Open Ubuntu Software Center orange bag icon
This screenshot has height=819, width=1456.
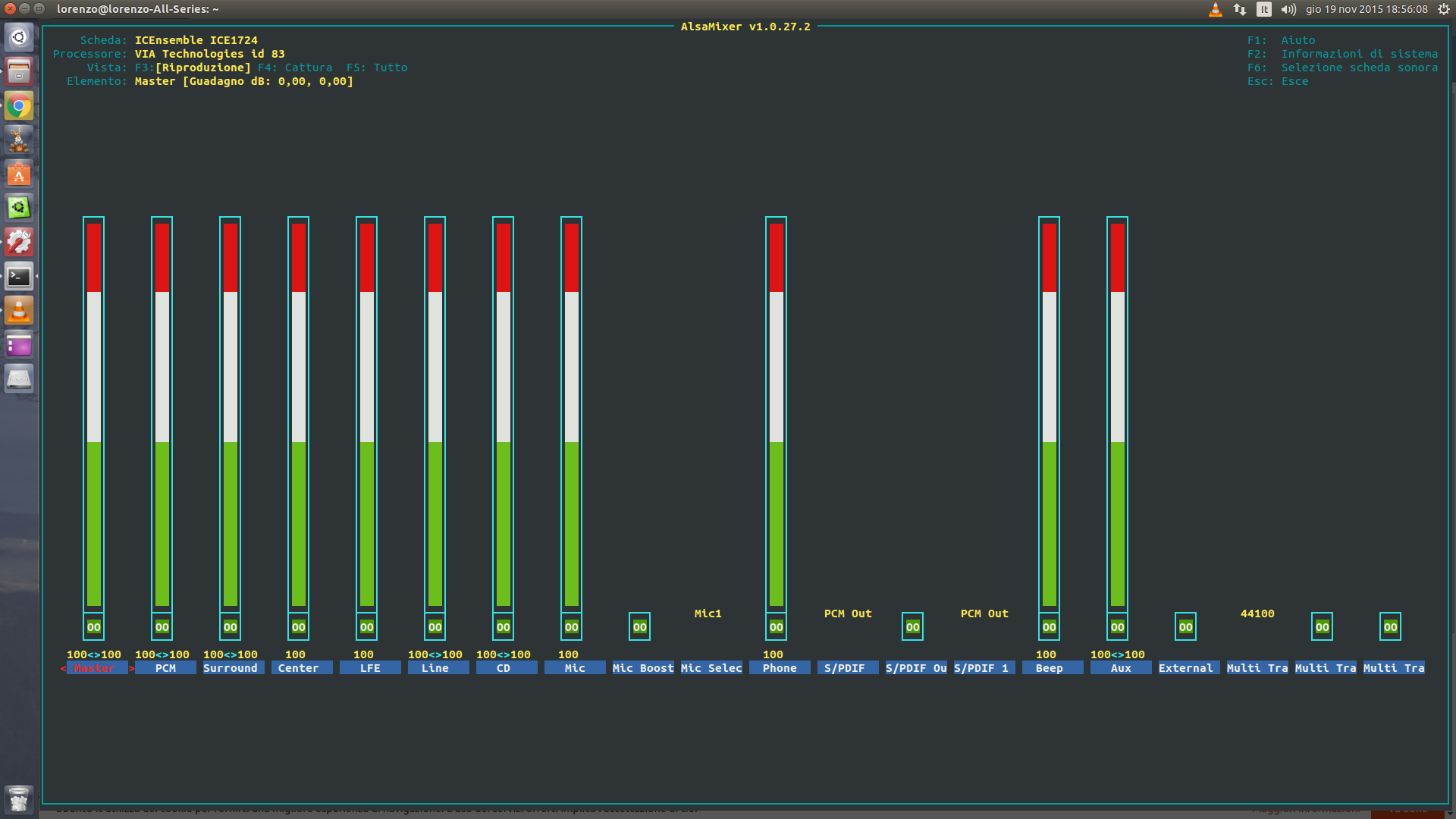(x=19, y=174)
